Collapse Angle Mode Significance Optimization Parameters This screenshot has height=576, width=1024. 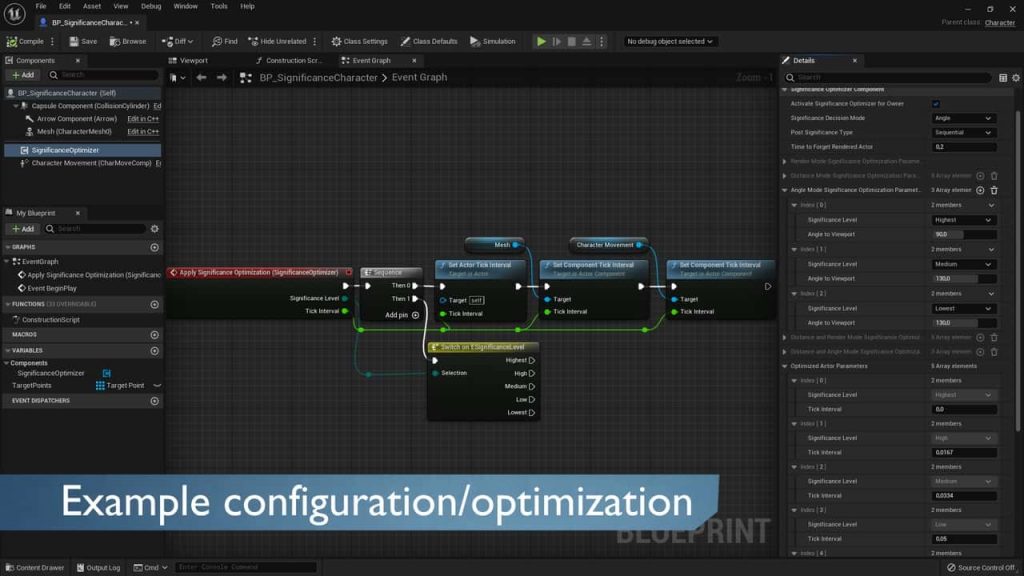pyautogui.click(x=785, y=190)
